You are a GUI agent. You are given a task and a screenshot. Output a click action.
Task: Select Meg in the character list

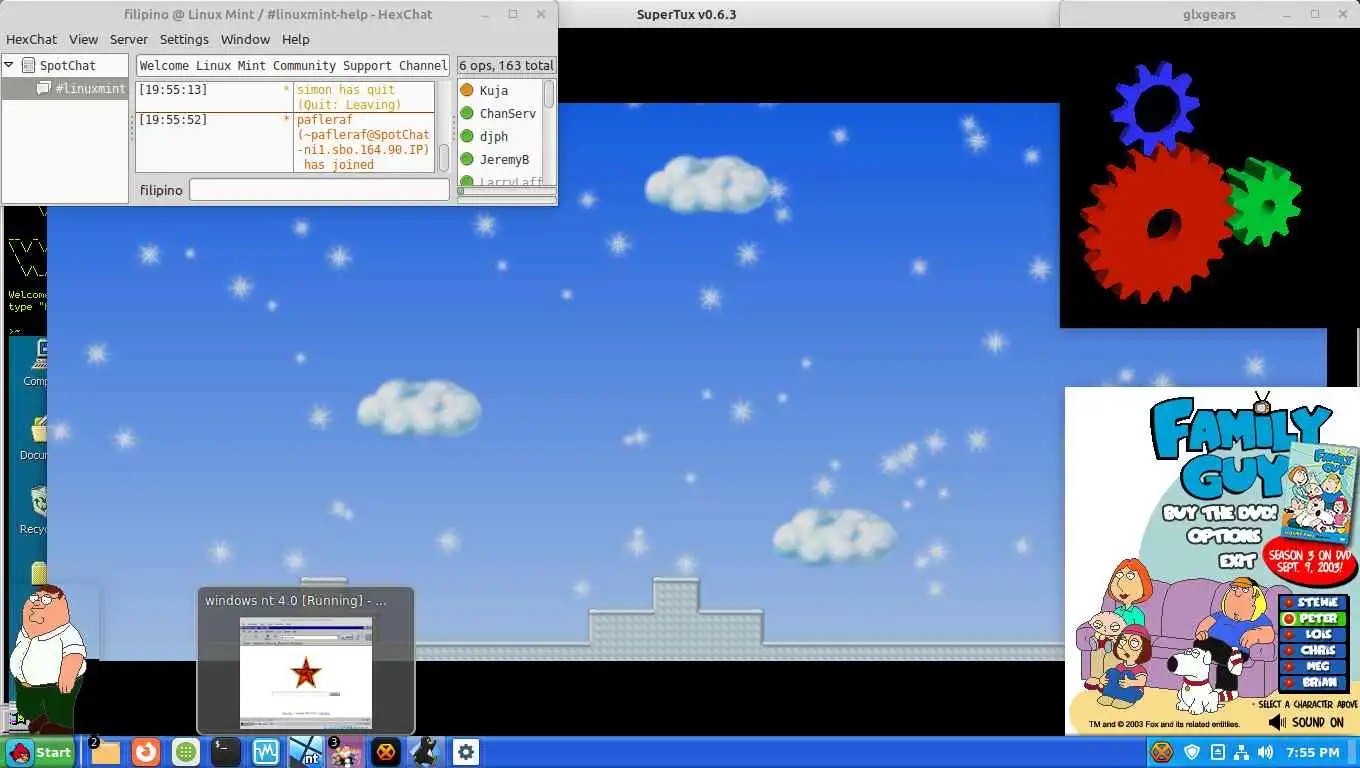1313,667
